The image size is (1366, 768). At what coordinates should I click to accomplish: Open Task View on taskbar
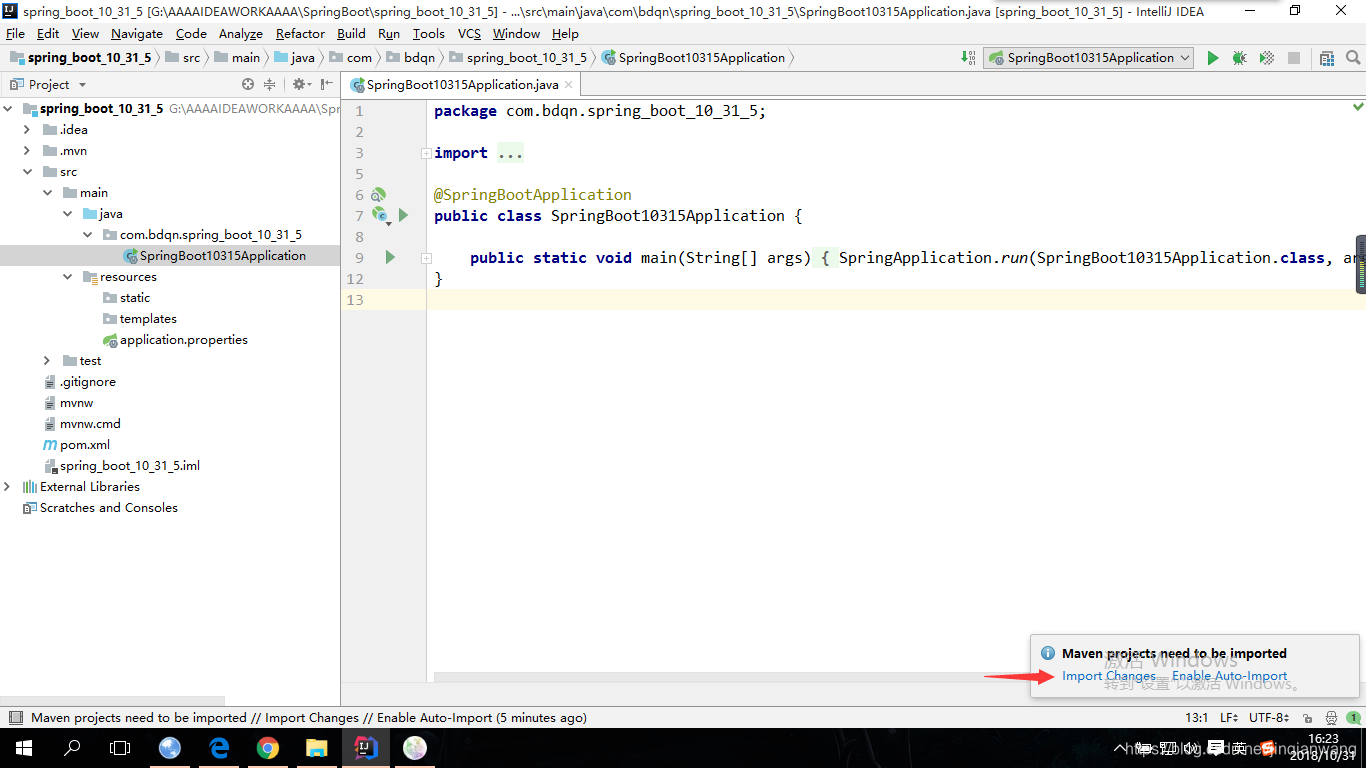[x=120, y=747]
